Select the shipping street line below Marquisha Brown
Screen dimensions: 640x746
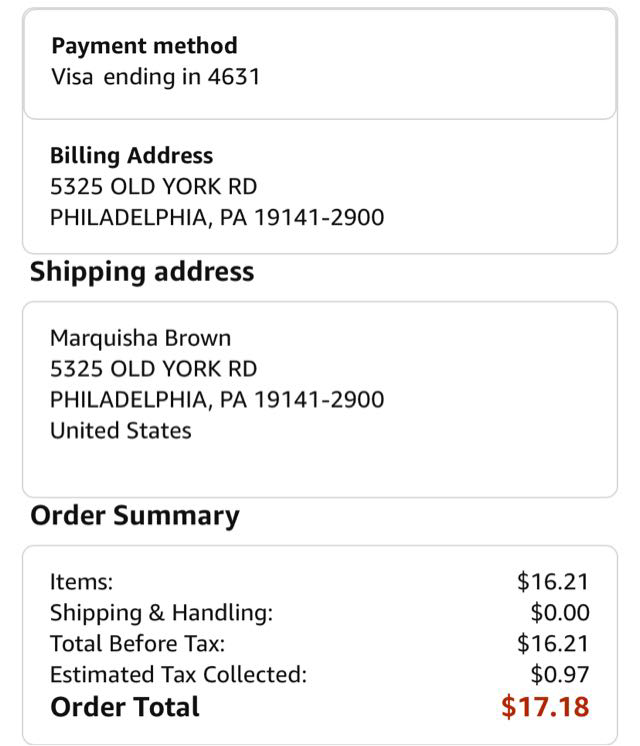point(153,368)
